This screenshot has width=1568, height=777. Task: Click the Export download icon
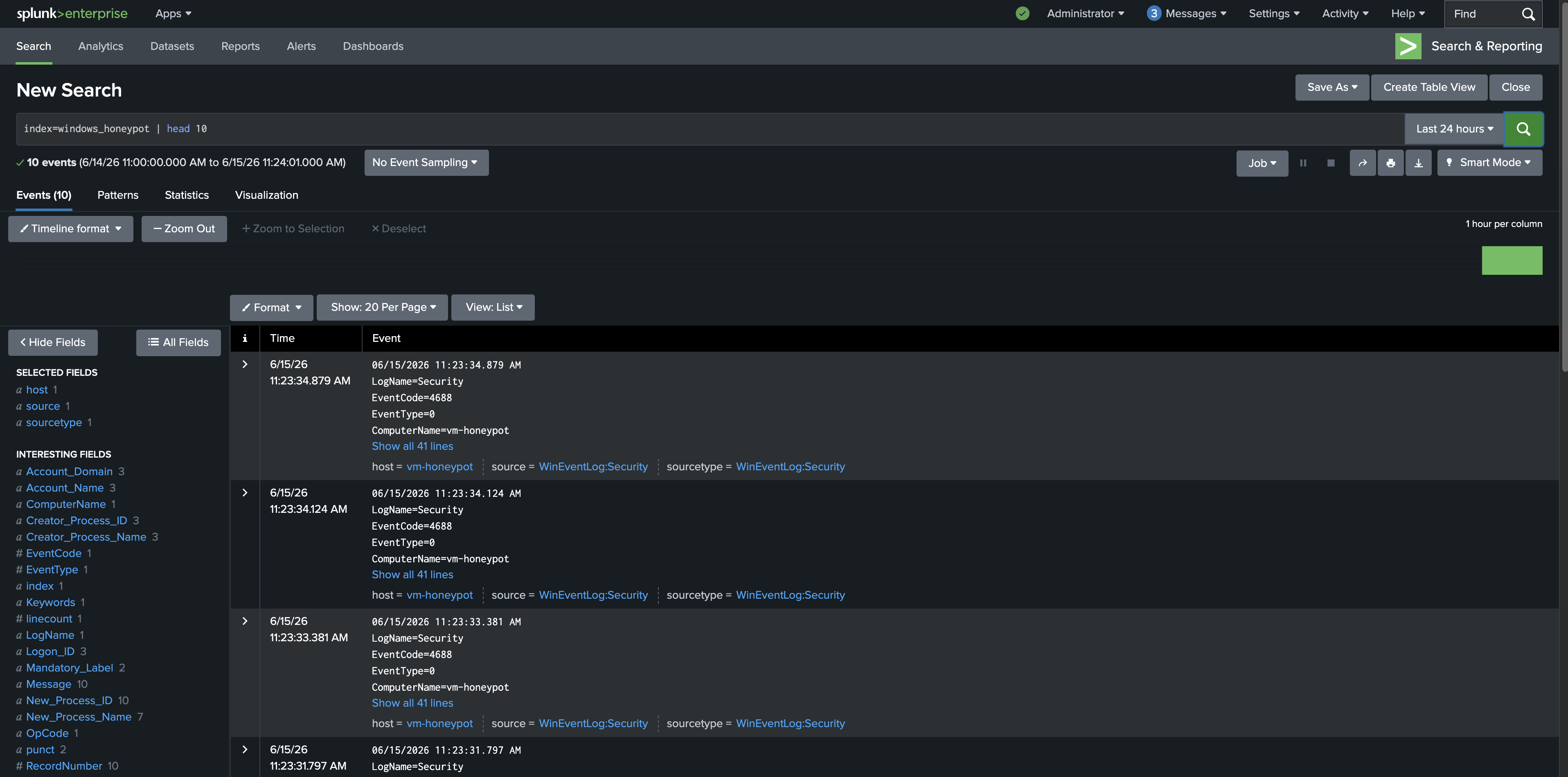click(x=1418, y=163)
